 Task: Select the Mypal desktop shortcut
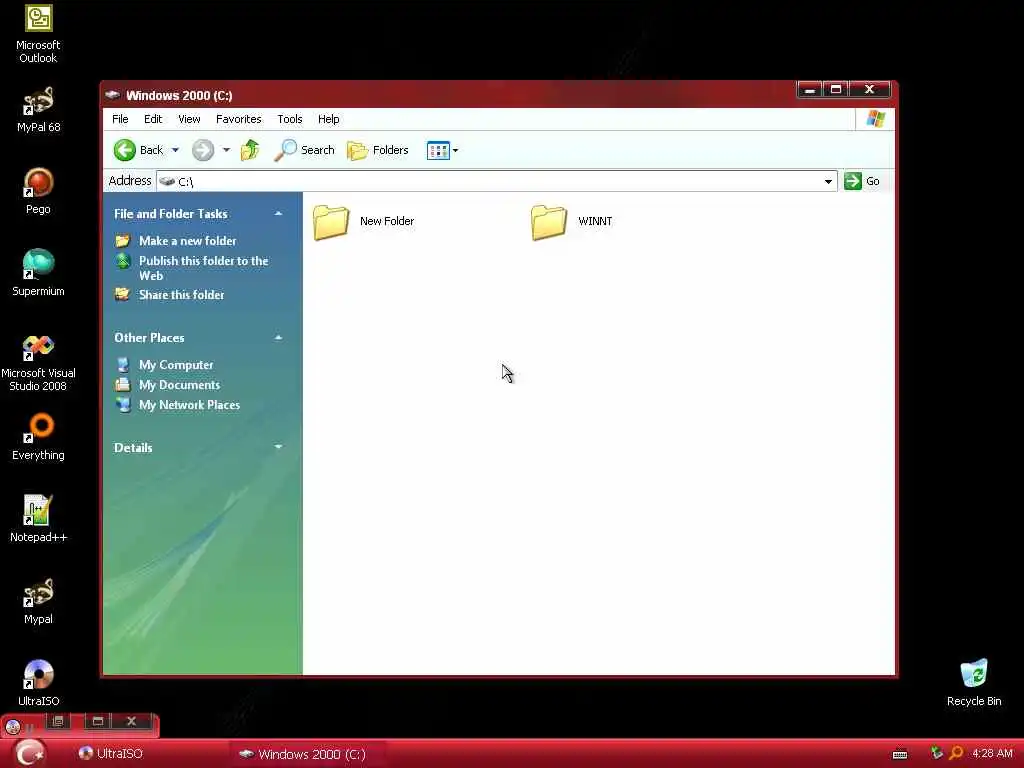[38, 601]
